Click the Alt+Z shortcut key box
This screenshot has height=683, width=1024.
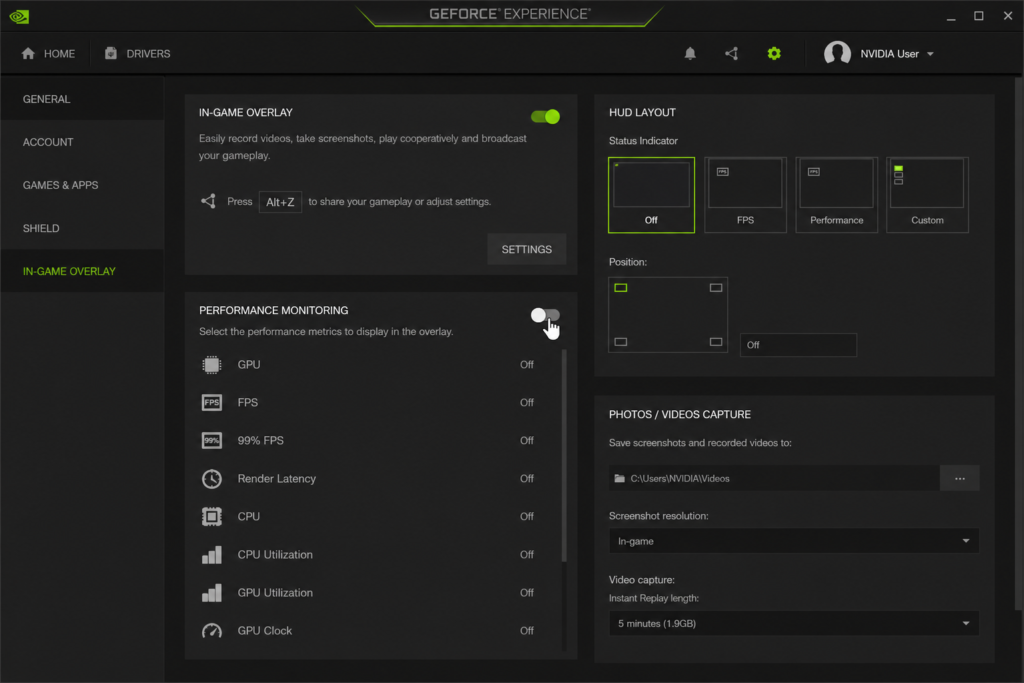(280, 202)
